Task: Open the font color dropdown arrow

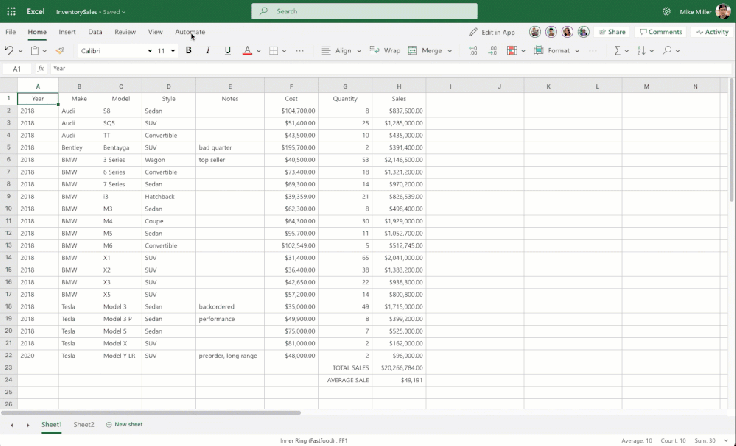Action: click(x=259, y=51)
